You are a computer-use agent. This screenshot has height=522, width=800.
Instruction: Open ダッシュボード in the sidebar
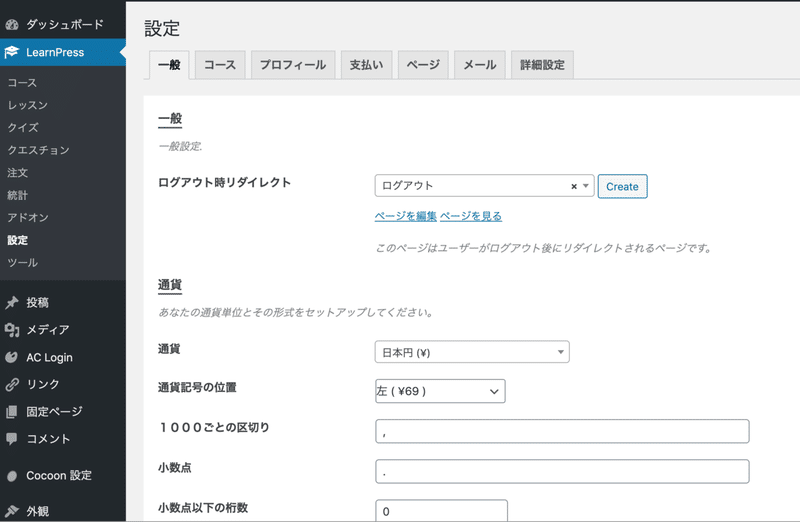pyautogui.click(x=63, y=24)
